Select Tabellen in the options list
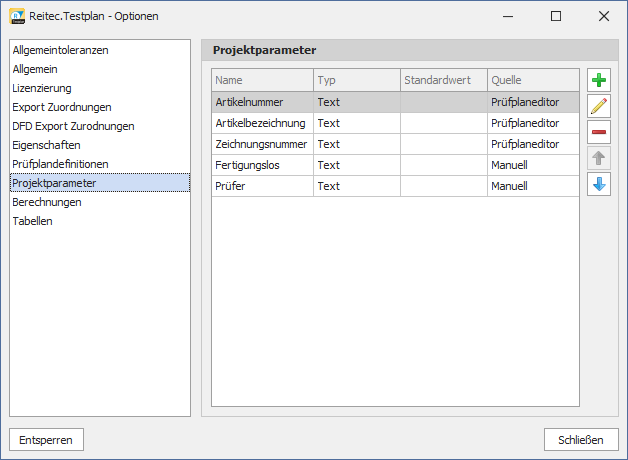628x460 pixels. tap(32, 221)
